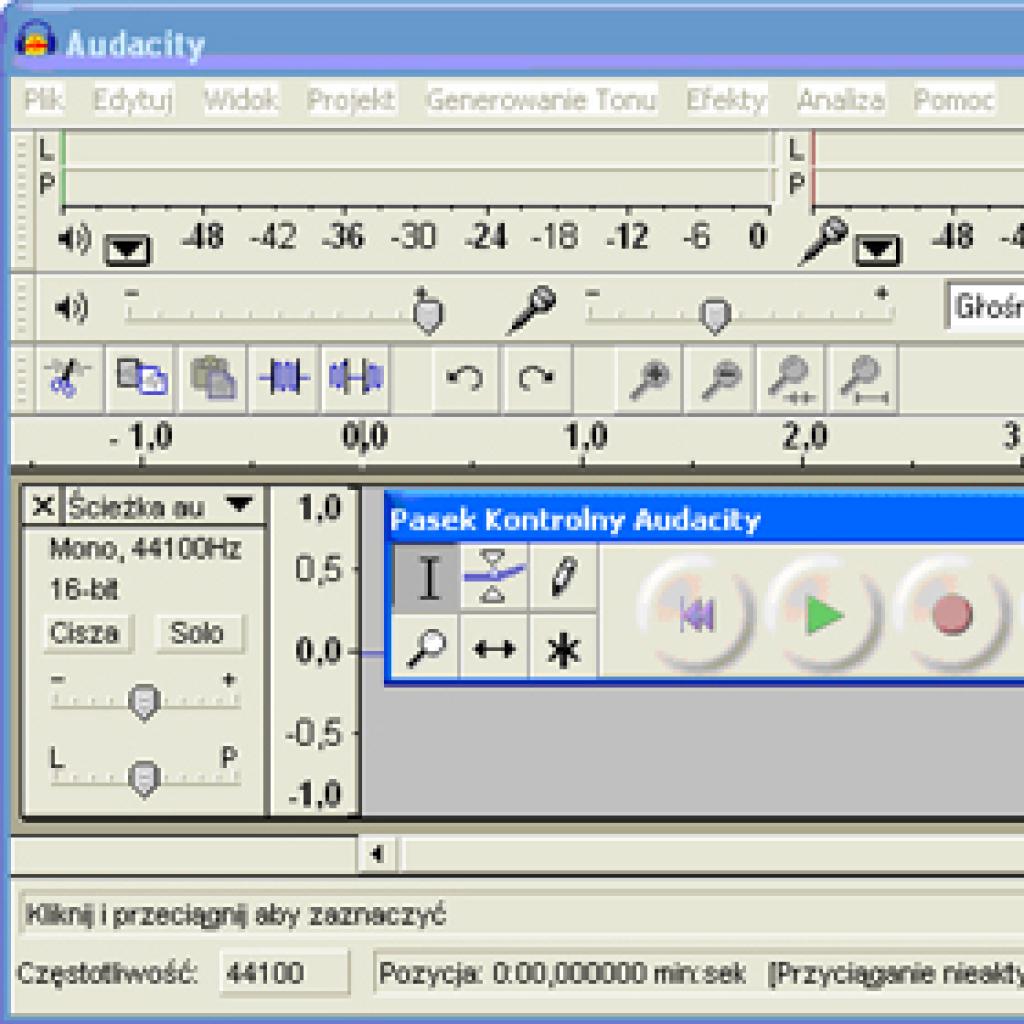Image resolution: width=1024 pixels, height=1024 pixels.
Task: Open the Głośn input source combo box
Action: (985, 306)
